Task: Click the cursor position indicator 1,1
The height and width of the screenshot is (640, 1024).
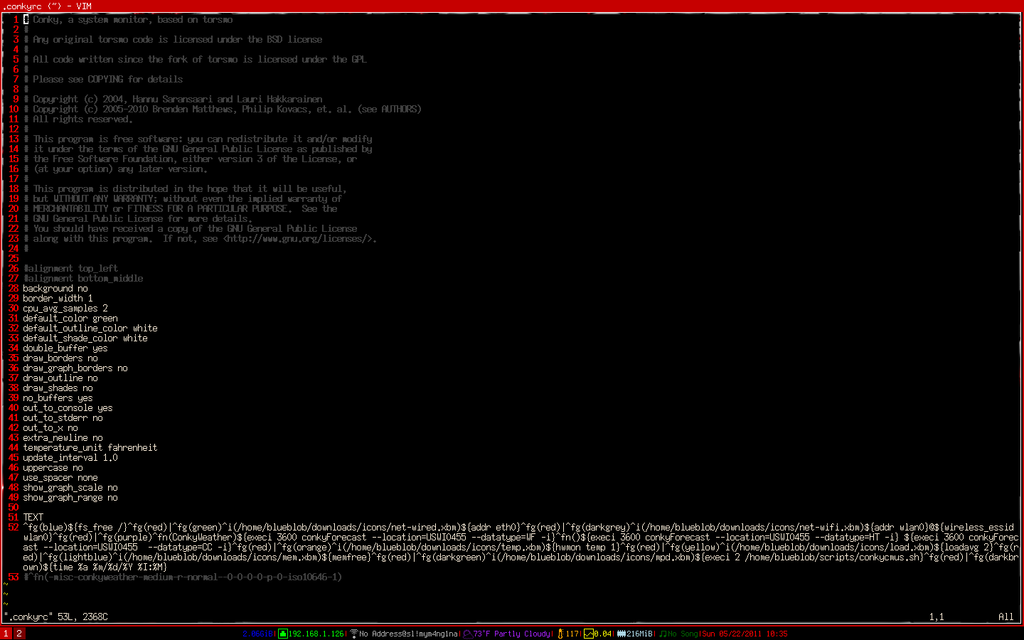Action: [938, 616]
